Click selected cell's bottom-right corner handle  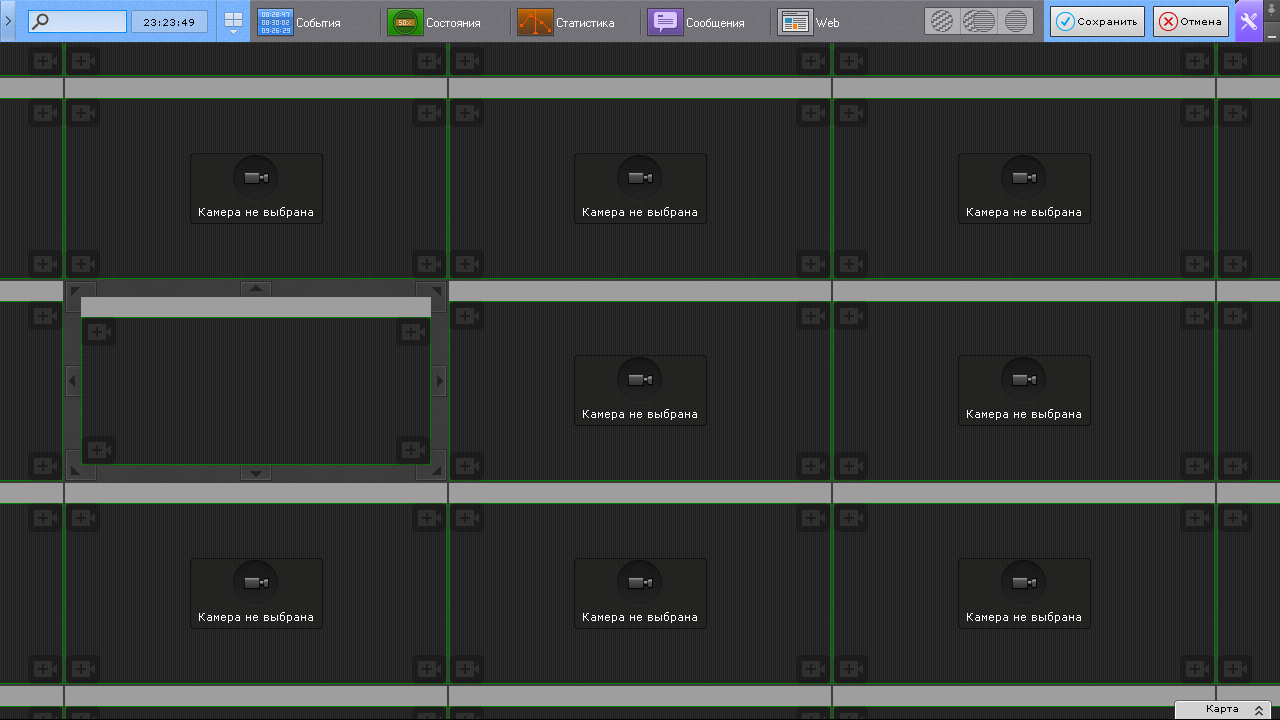(439, 473)
